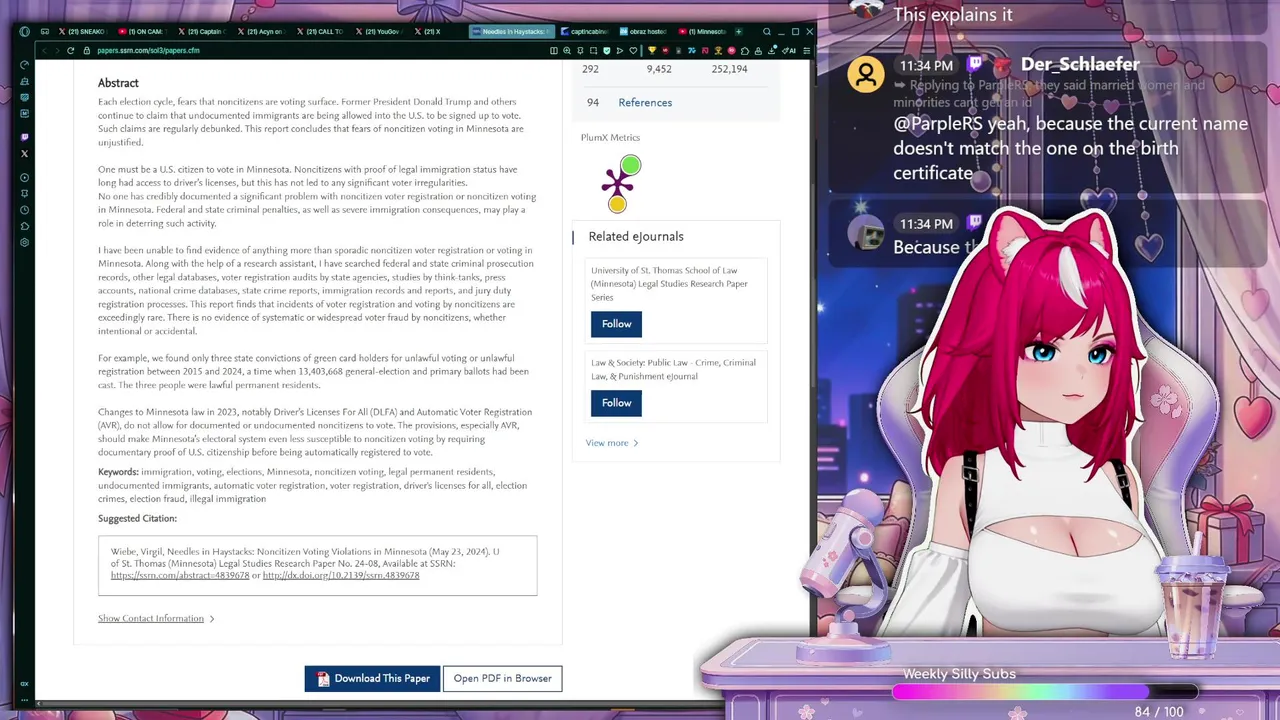1280x720 pixels.
Task: Click the 252,194 statistic value
Action: point(729,69)
